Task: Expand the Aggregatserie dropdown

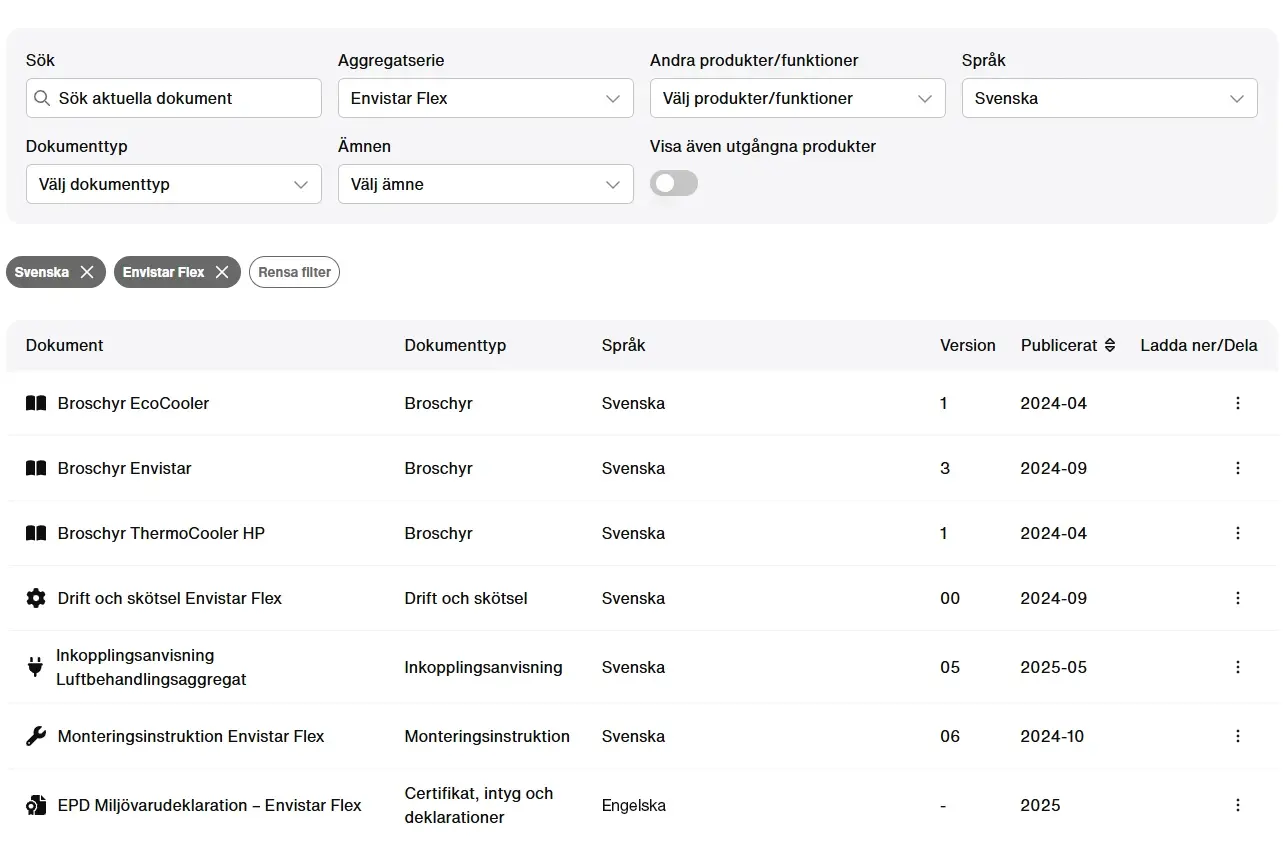Action: pyautogui.click(x=485, y=98)
